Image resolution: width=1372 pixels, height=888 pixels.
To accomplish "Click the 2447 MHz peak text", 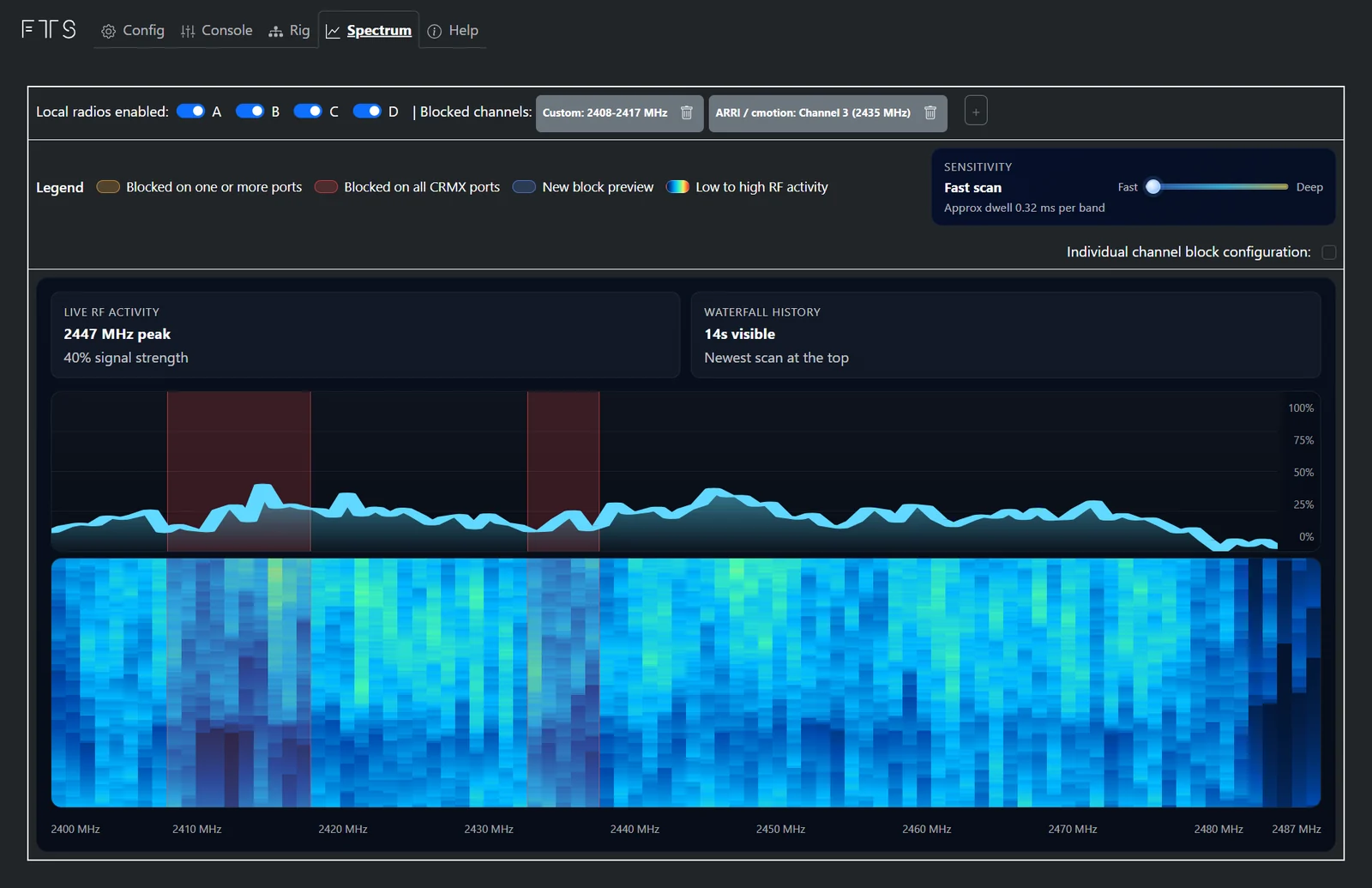I will (x=117, y=334).
